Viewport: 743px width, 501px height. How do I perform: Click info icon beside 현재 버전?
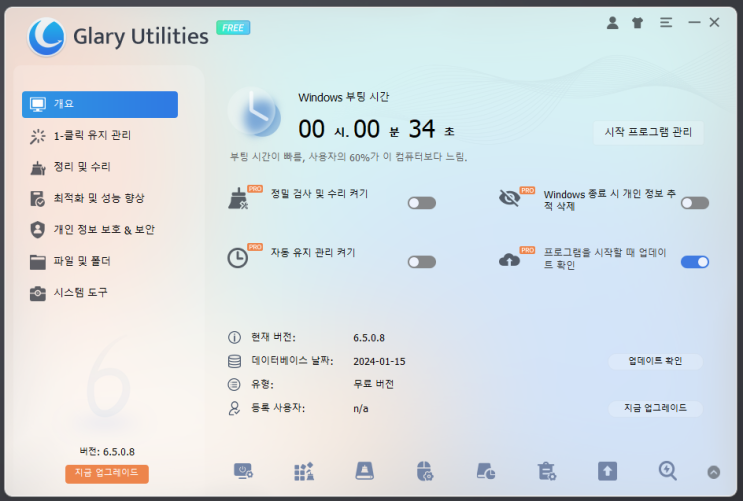coord(234,337)
